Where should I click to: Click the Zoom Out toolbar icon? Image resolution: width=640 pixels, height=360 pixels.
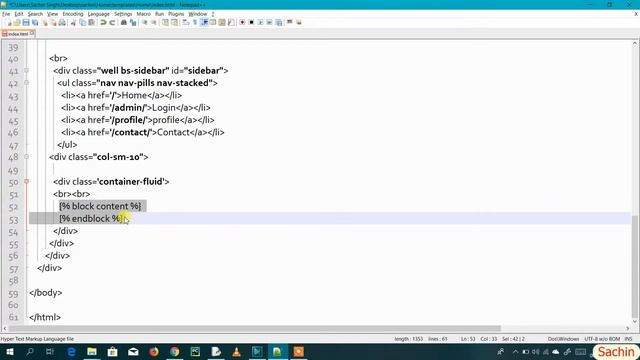[x=153, y=22]
